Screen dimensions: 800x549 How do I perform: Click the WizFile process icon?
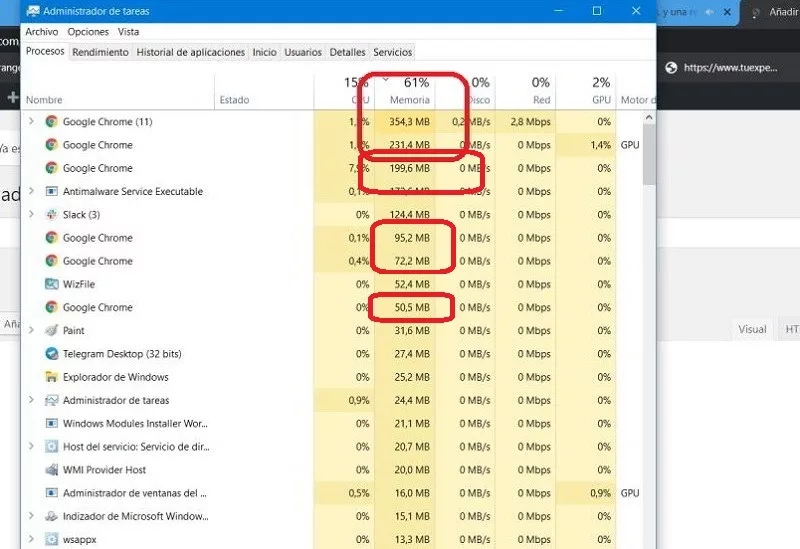click(x=52, y=284)
